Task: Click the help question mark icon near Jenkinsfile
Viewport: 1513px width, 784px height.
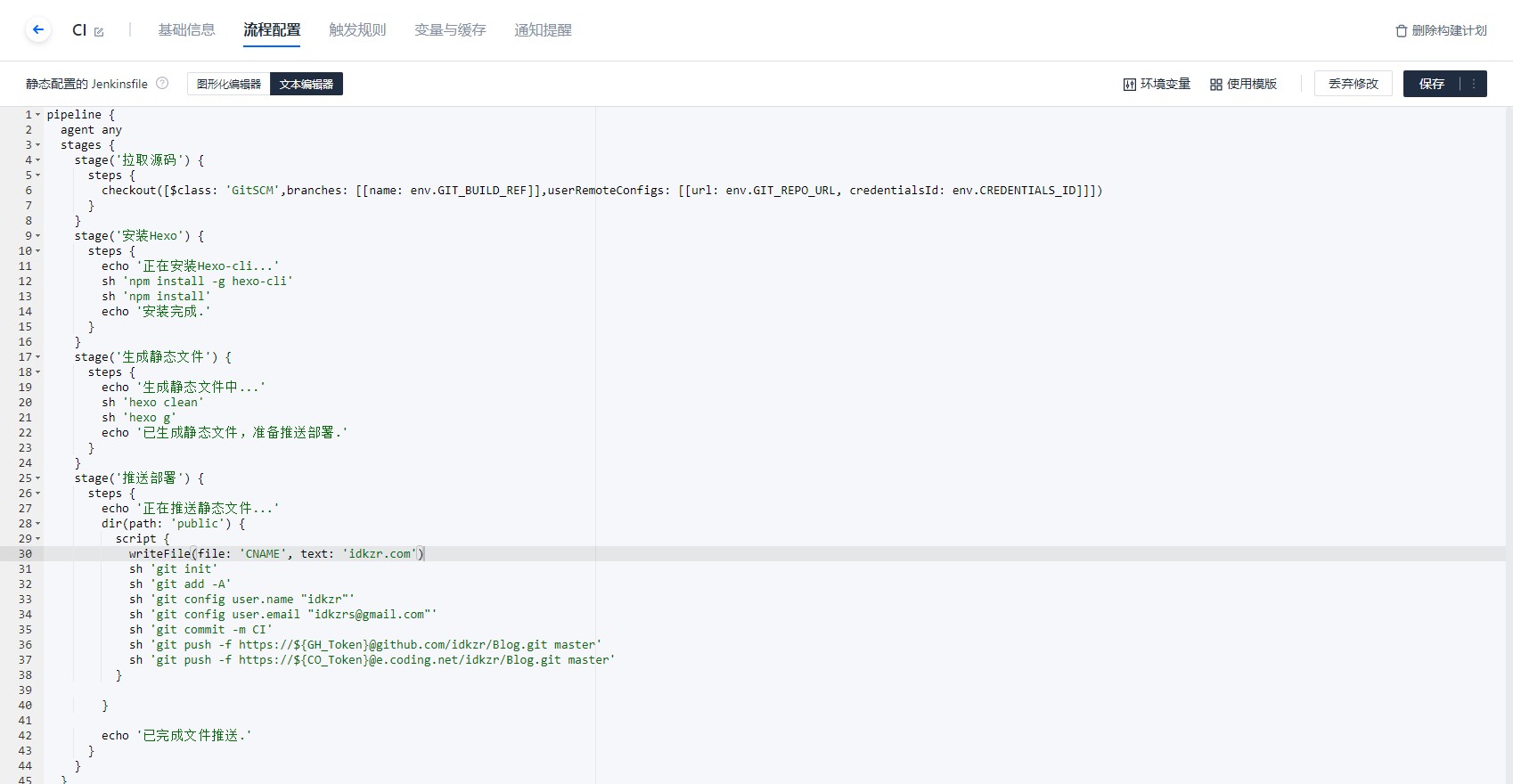Action: 162,83
